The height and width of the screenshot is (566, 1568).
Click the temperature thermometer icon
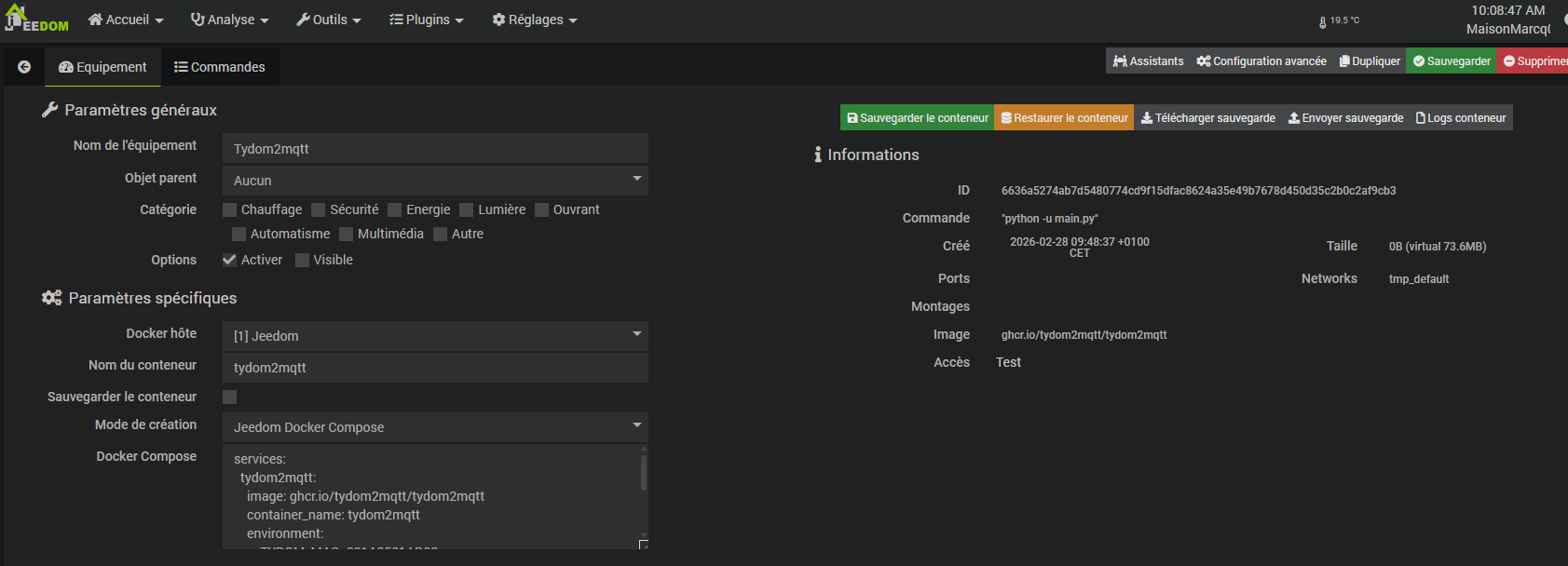pyautogui.click(x=1322, y=21)
